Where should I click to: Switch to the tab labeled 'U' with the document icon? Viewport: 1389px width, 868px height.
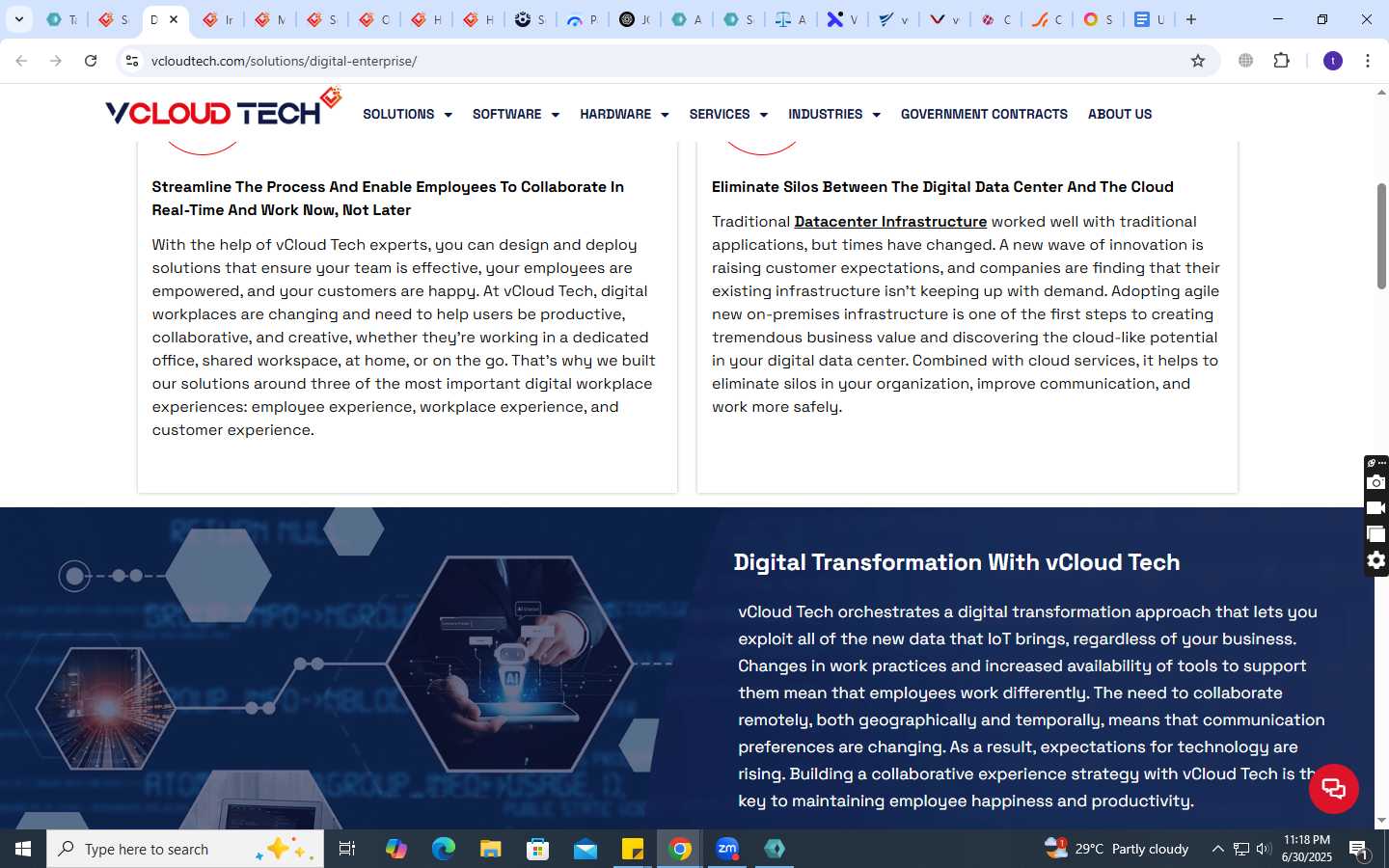[x=1148, y=19]
